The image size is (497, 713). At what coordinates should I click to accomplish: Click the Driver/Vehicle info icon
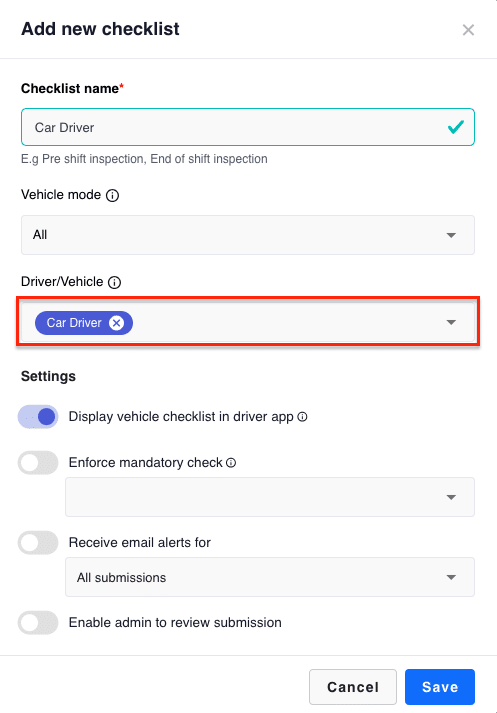coord(115,282)
